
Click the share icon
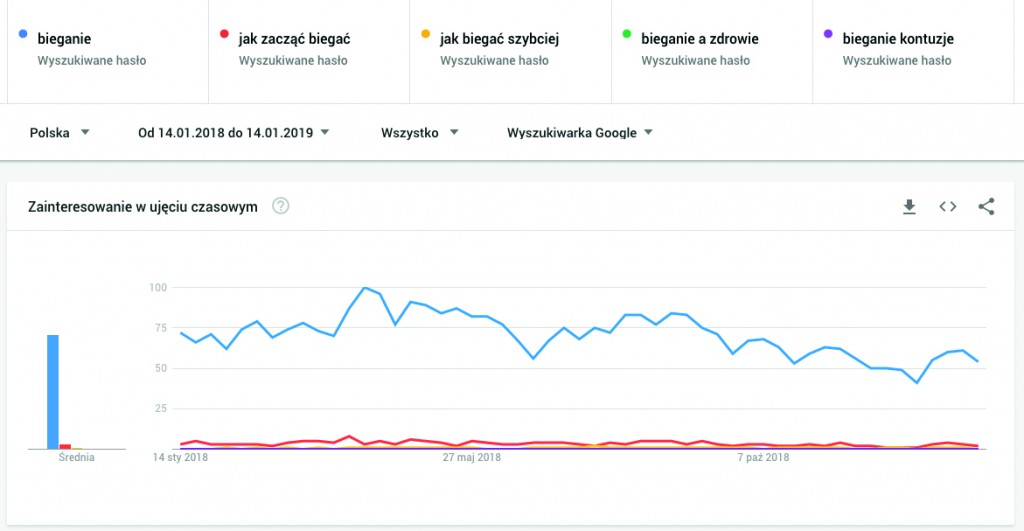pyautogui.click(x=986, y=207)
